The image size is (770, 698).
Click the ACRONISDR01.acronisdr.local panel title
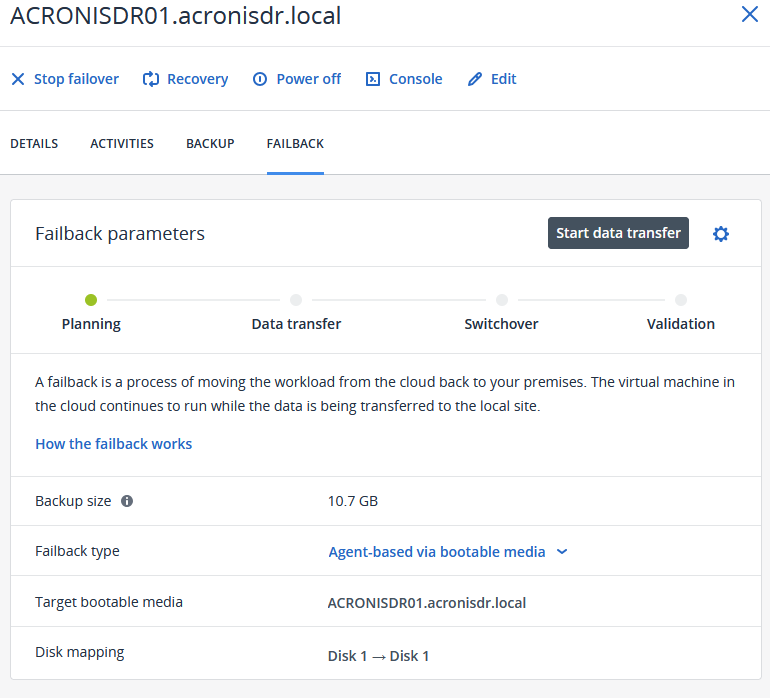point(175,15)
